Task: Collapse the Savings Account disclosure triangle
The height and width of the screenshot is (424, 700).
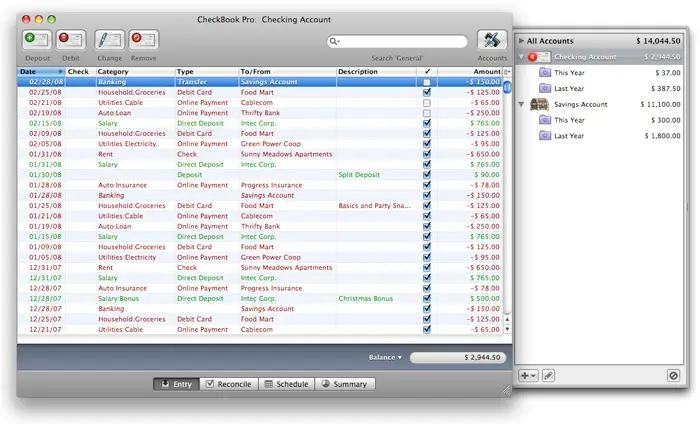Action: pyautogui.click(x=521, y=104)
